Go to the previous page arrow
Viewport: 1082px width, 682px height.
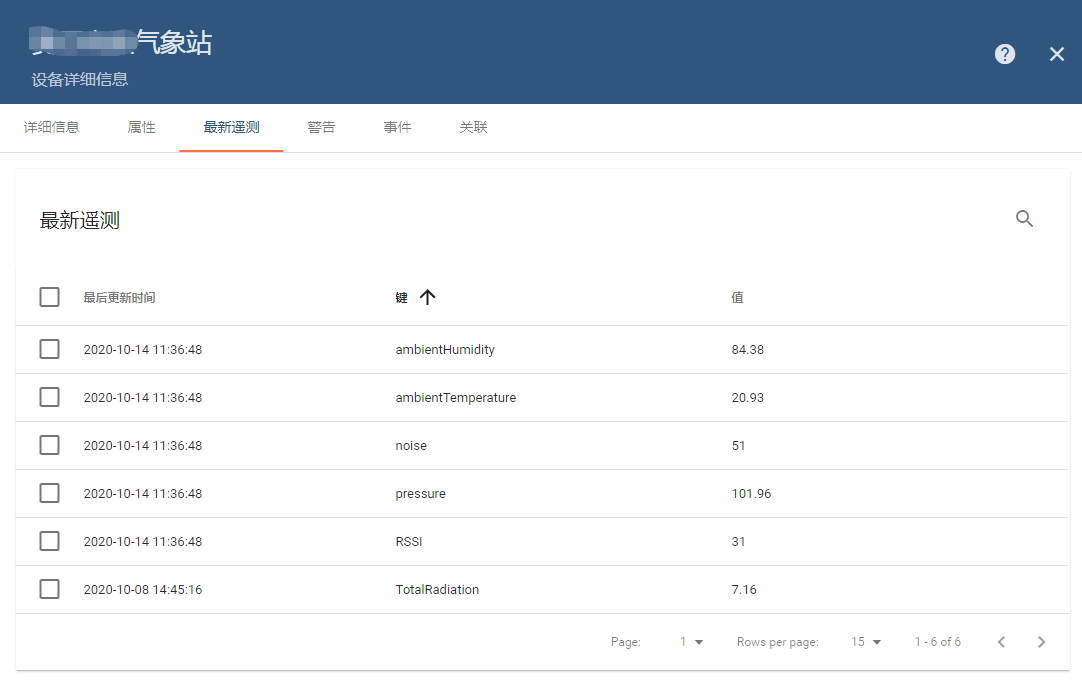[1001, 642]
